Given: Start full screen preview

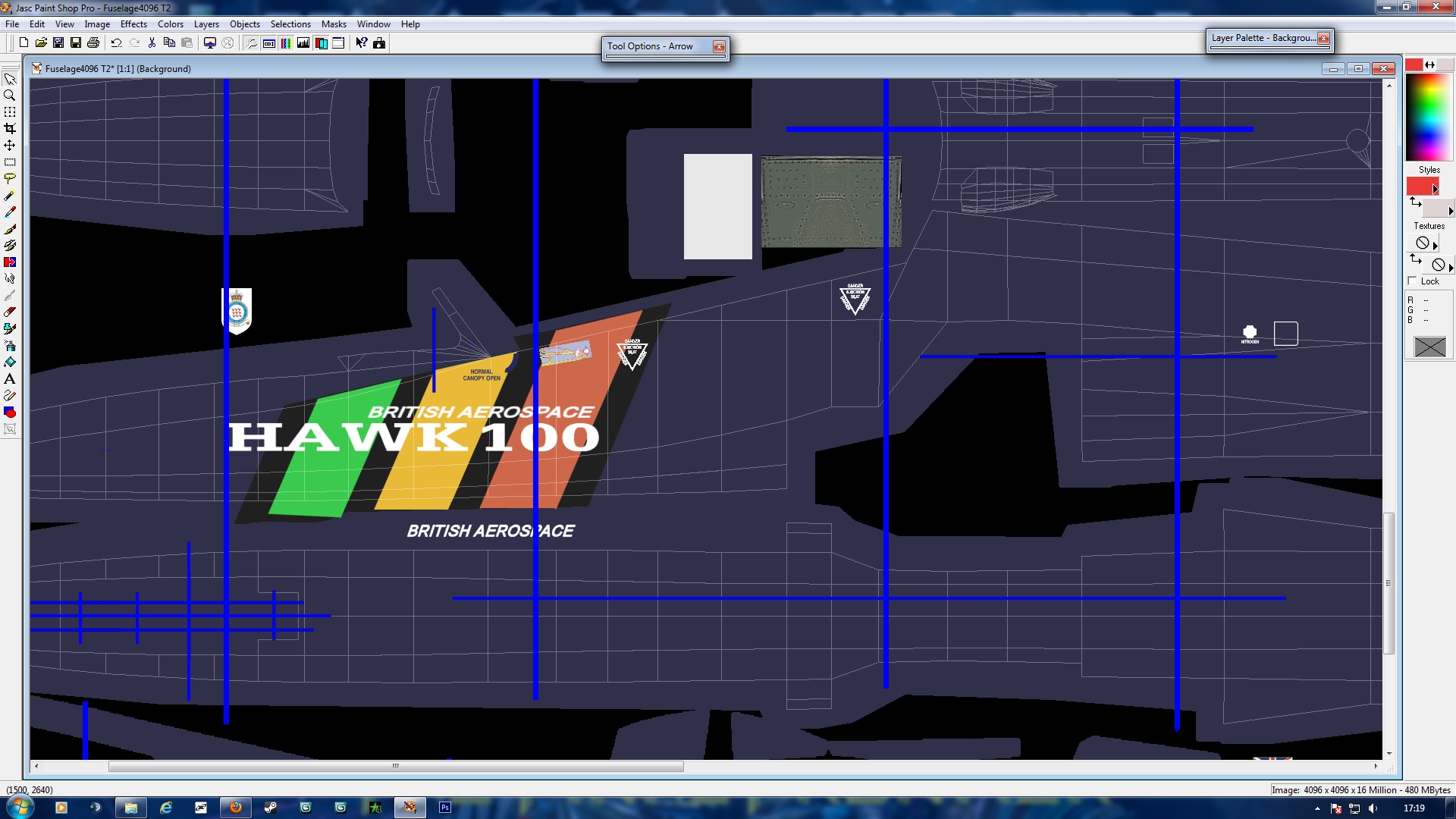Looking at the screenshot, I should pos(210,43).
